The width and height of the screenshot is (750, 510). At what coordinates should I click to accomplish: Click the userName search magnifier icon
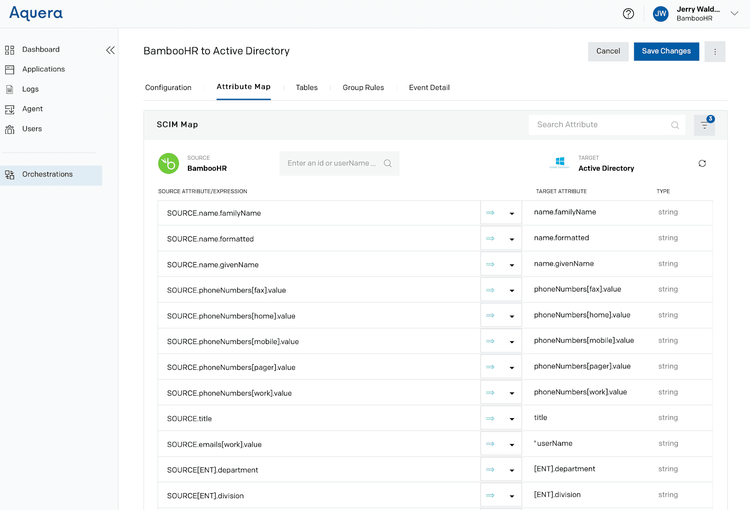pyautogui.click(x=387, y=164)
